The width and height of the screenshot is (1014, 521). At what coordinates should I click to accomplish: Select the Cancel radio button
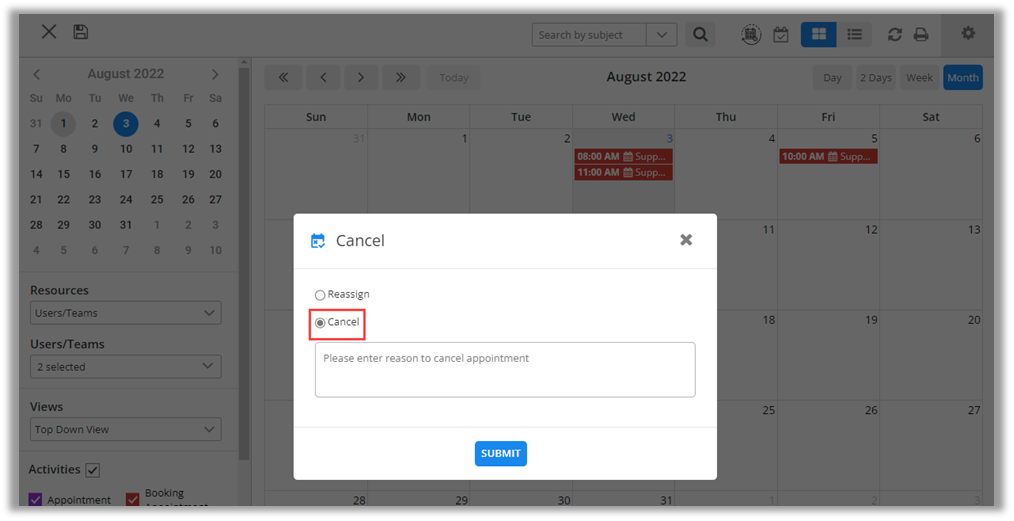coord(320,323)
